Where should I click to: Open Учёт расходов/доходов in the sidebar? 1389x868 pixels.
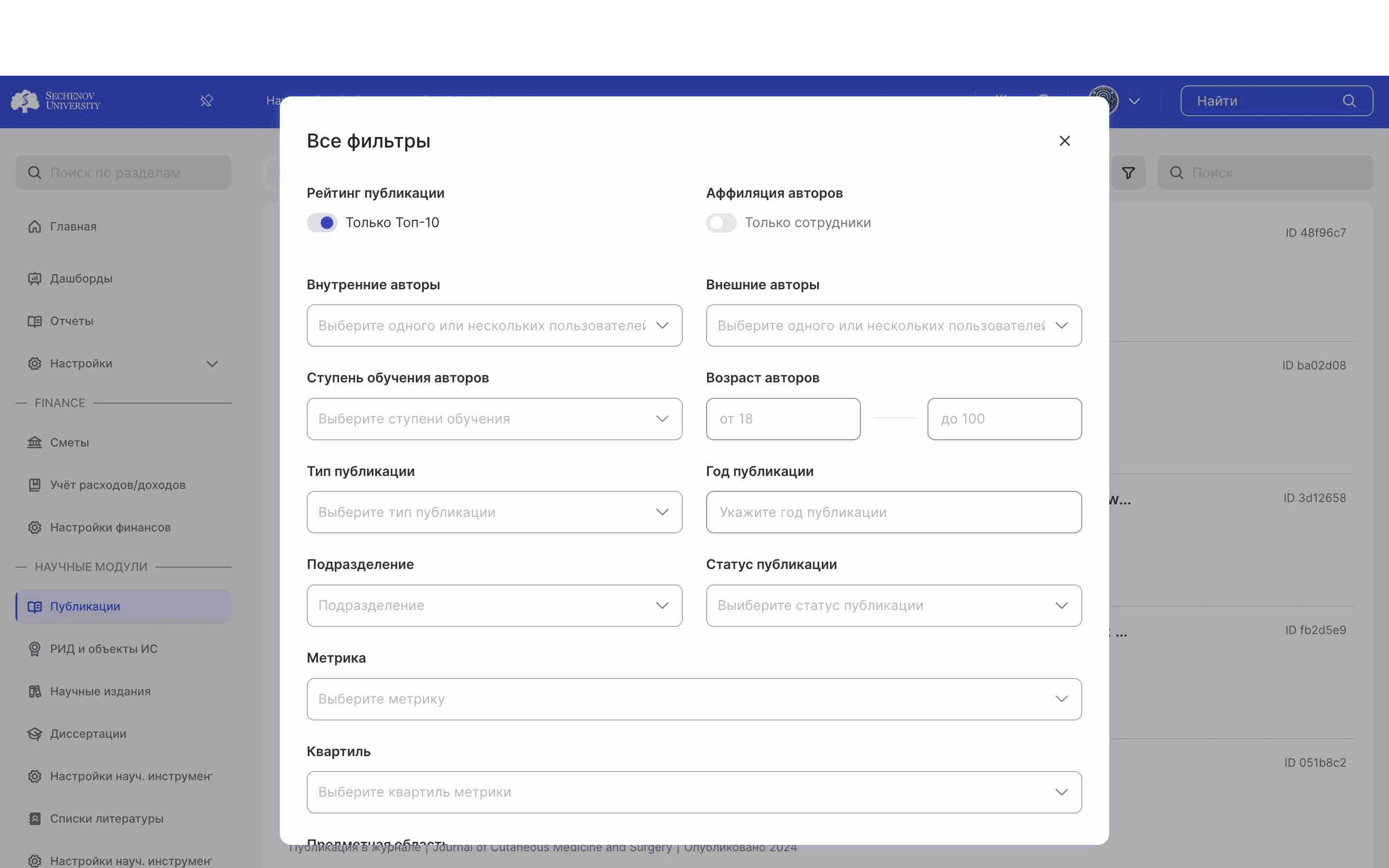point(123,485)
